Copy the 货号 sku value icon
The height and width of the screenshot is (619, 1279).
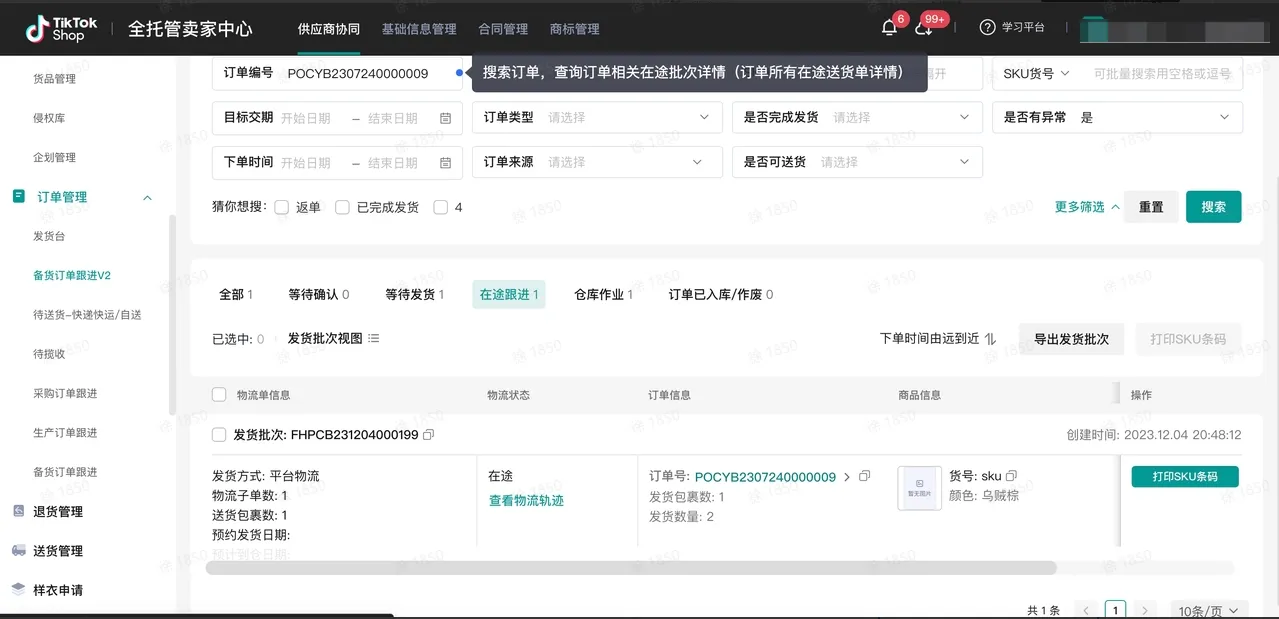pyautogui.click(x=1011, y=476)
